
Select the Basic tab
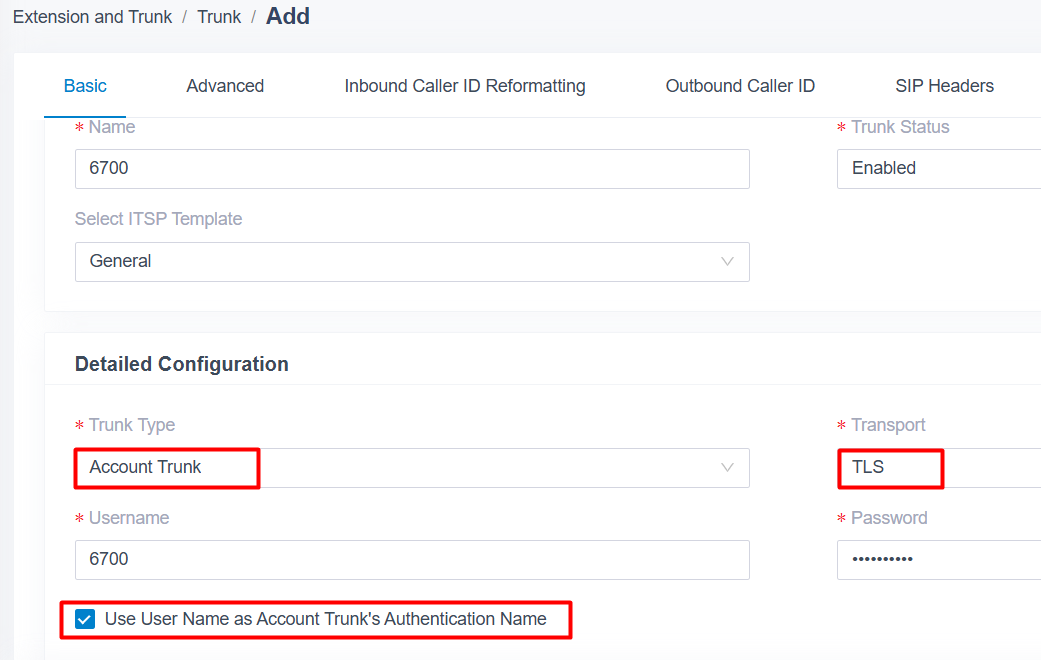pos(85,86)
